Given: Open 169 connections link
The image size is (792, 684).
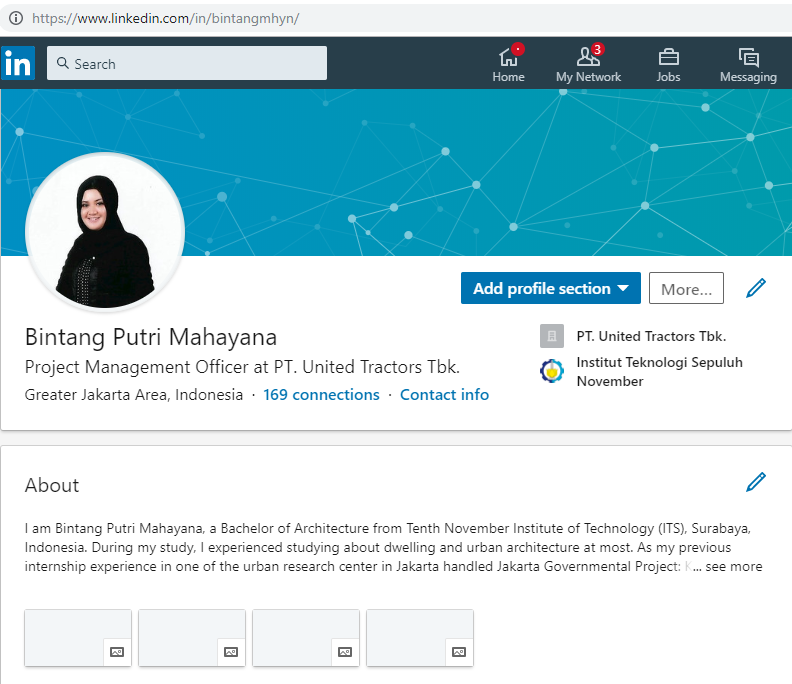Looking at the screenshot, I should [321, 395].
